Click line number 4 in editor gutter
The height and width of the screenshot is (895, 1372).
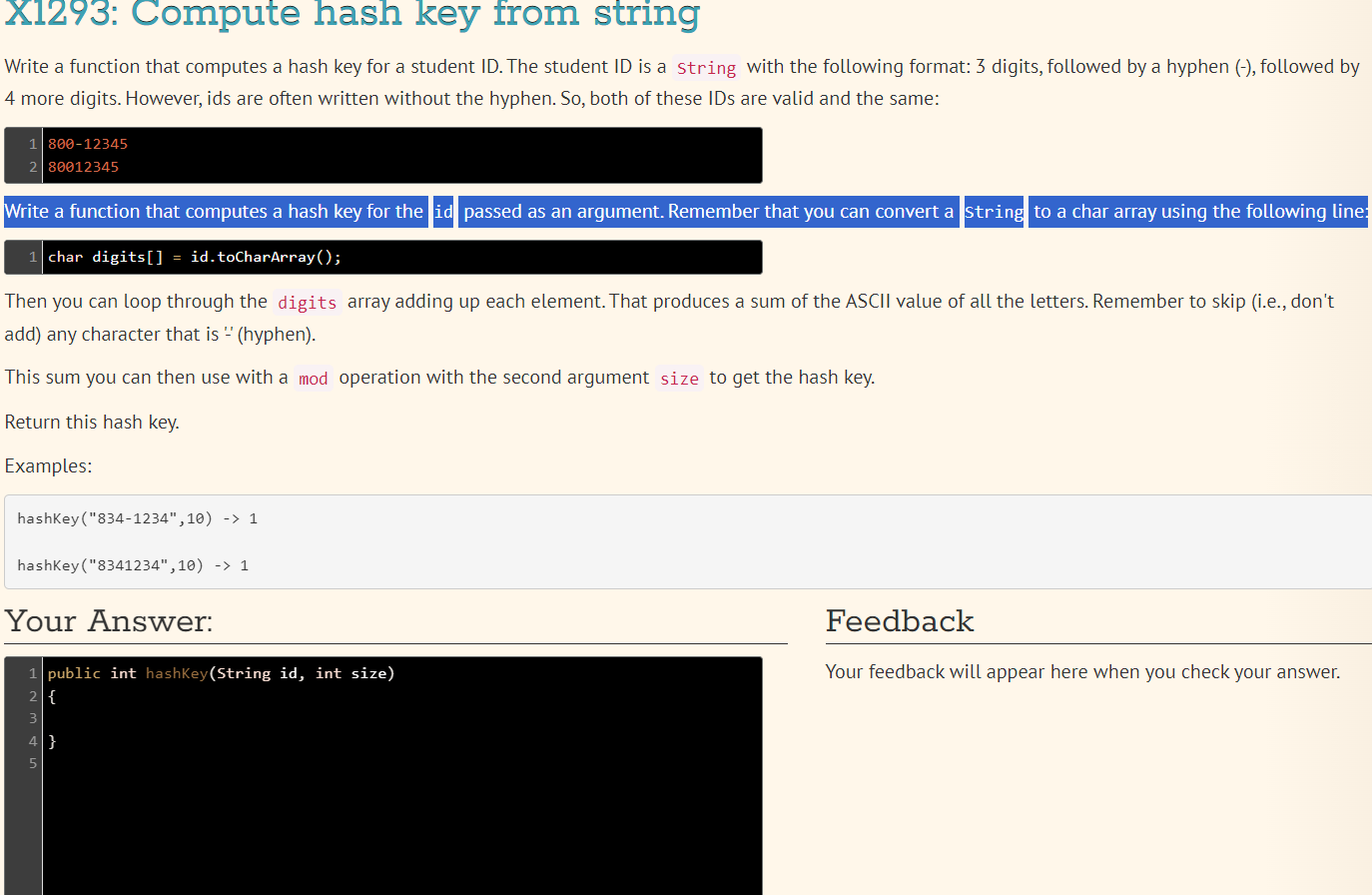pyautogui.click(x=33, y=740)
